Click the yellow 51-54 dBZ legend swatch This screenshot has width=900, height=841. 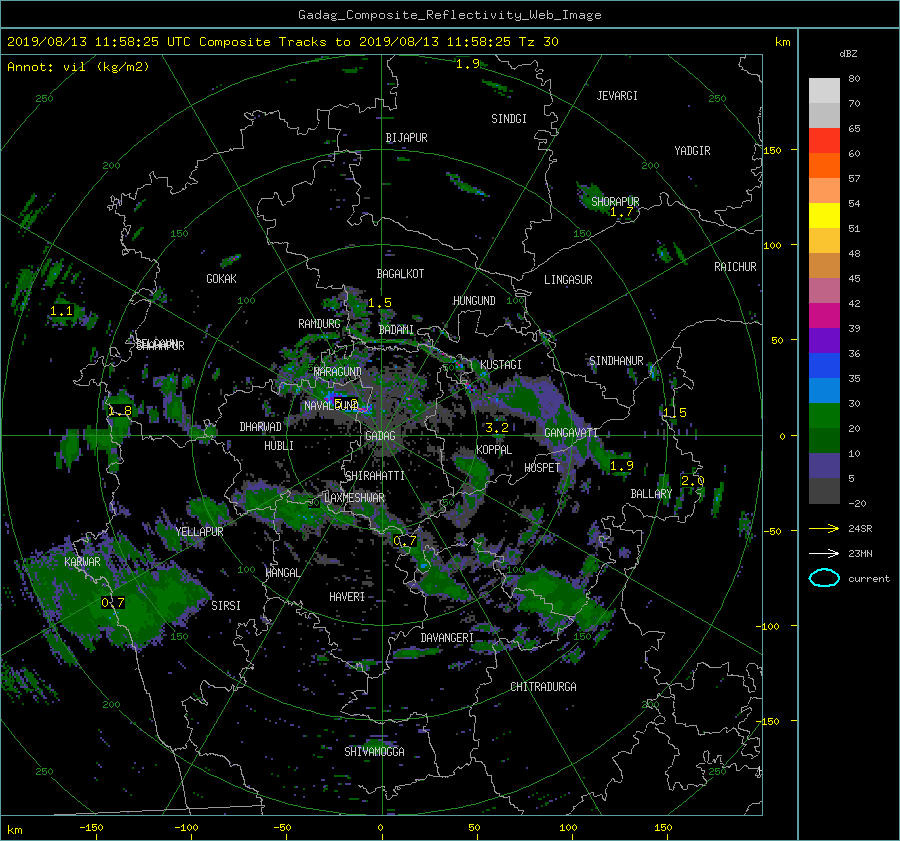tap(824, 215)
